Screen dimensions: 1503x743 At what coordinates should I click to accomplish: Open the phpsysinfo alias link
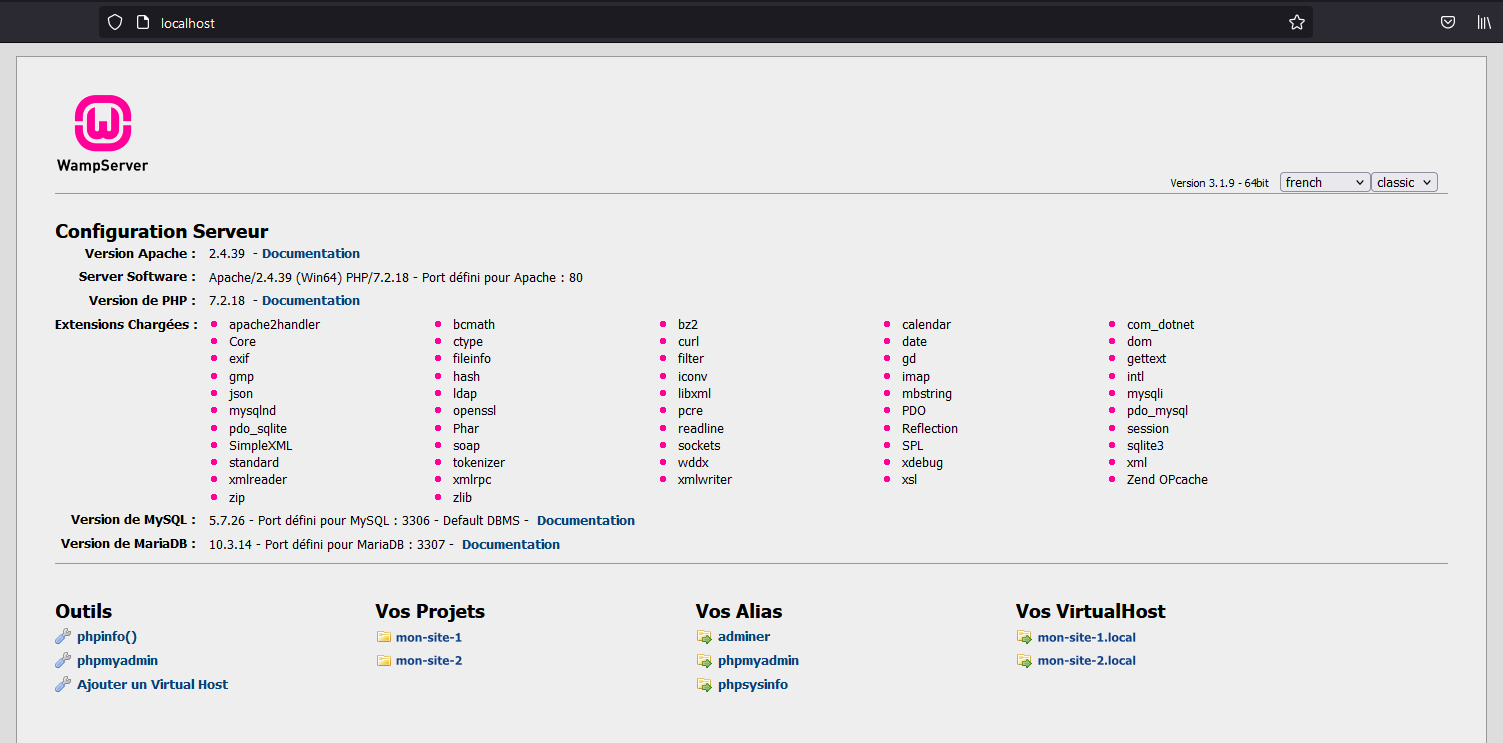tap(753, 685)
